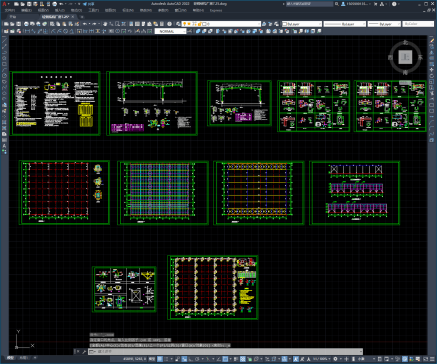Toggle layer lock icon in layer box
Screen dimensions: 437x364
(200, 24)
